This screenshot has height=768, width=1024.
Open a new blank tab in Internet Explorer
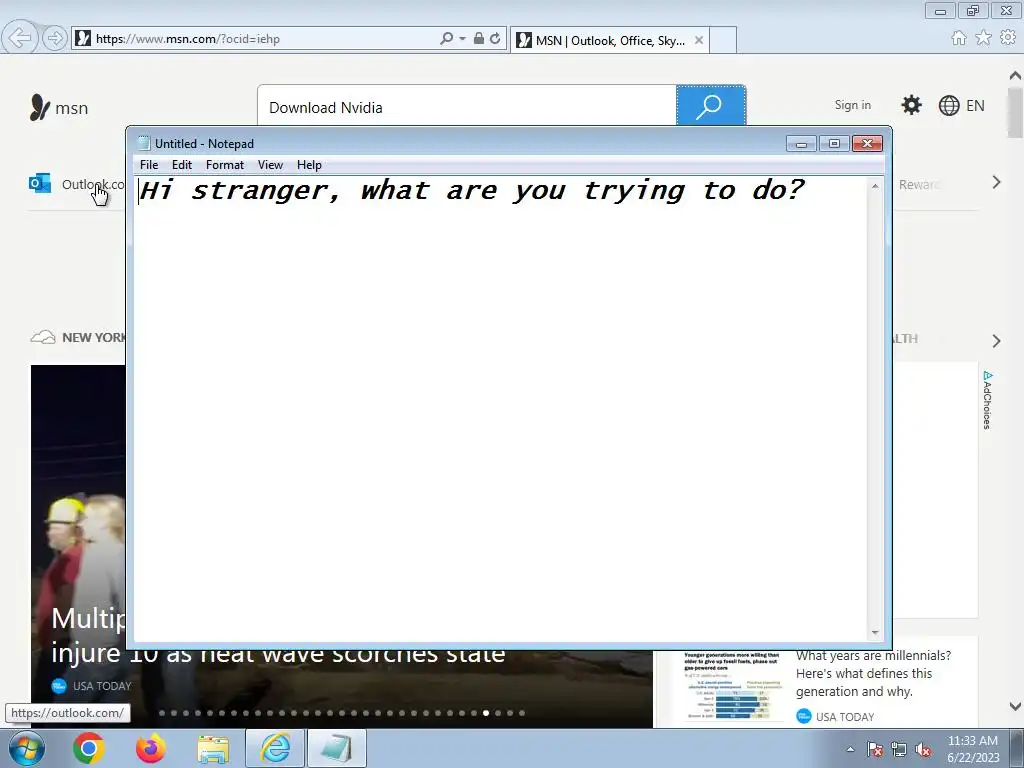[x=723, y=40]
